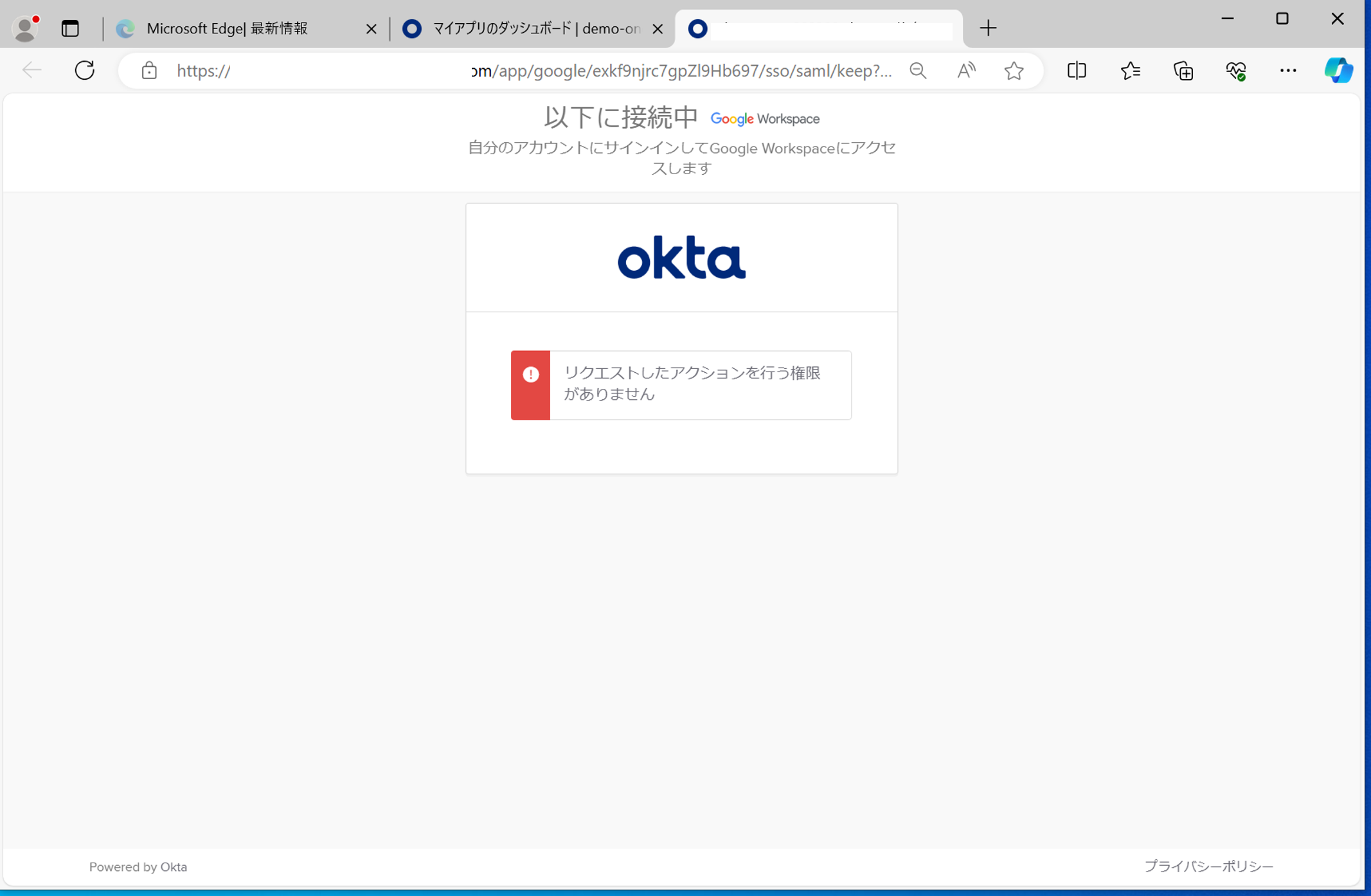Reload the current page
This screenshot has width=1371, height=896.
pyautogui.click(x=84, y=70)
